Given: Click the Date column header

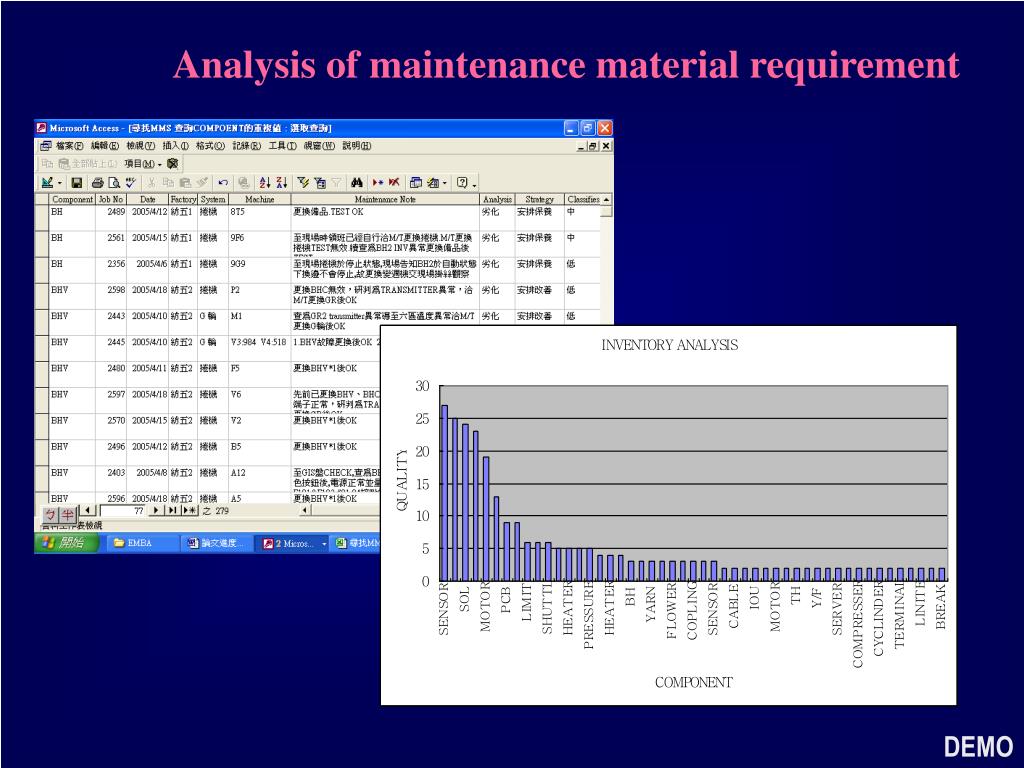Looking at the screenshot, I should (148, 199).
